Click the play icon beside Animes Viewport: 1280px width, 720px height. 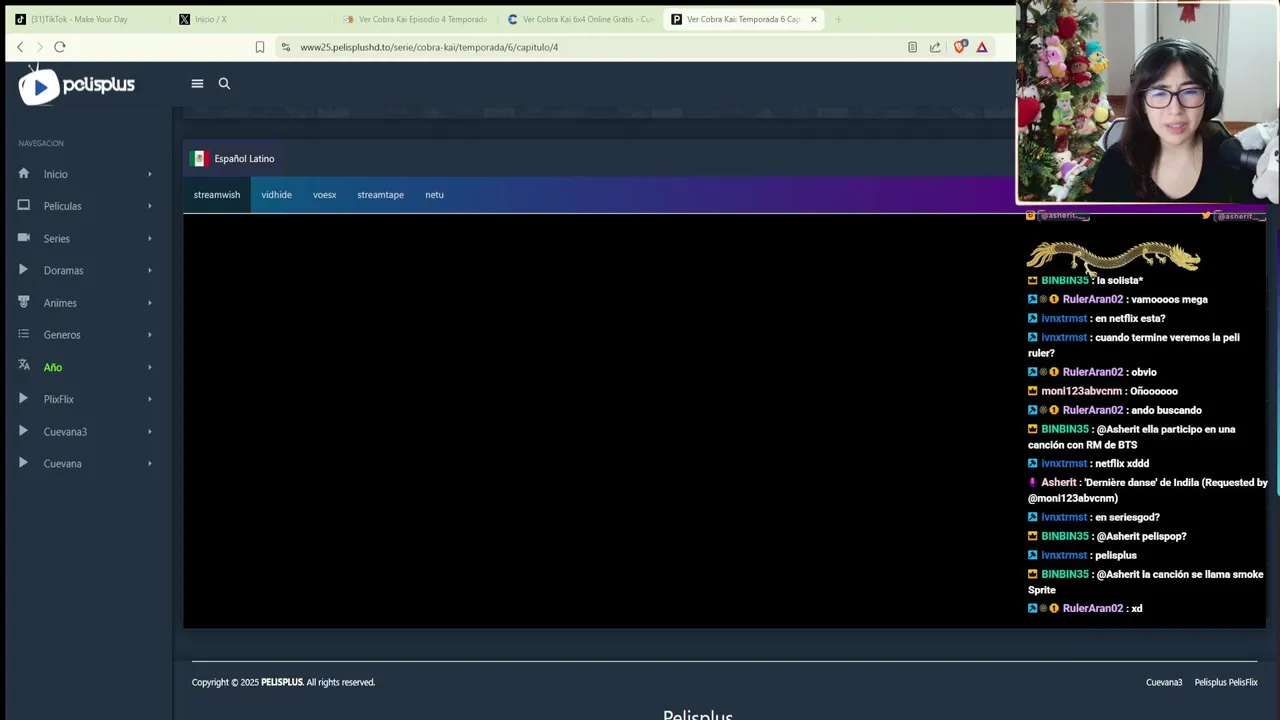[24, 302]
